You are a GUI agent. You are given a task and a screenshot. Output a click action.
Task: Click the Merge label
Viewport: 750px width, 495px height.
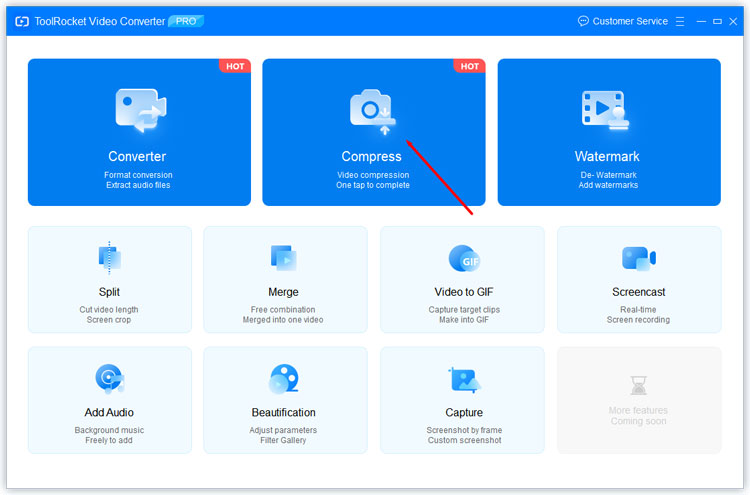tap(283, 292)
